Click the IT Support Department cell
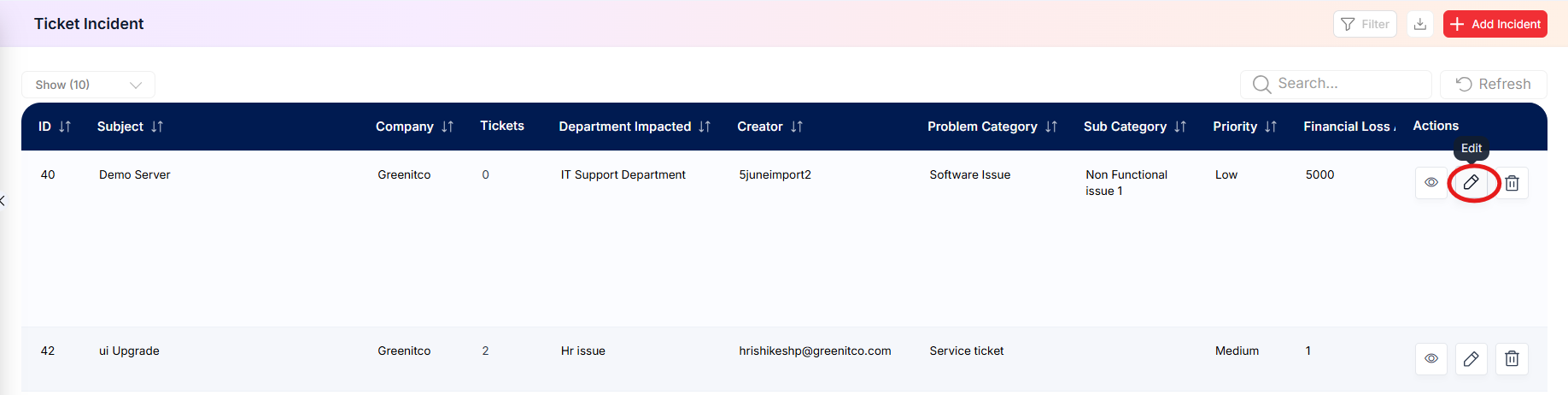 [x=623, y=174]
